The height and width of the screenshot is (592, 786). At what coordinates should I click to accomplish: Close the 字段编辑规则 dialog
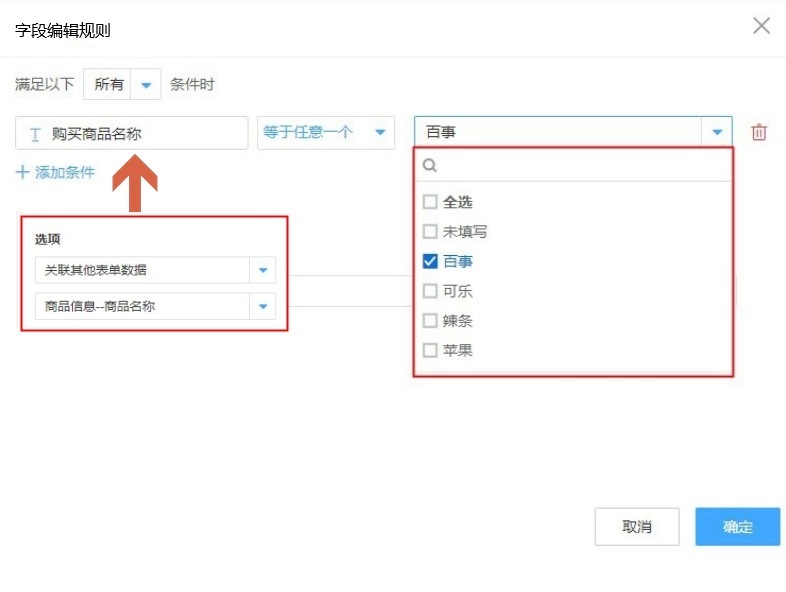(762, 27)
